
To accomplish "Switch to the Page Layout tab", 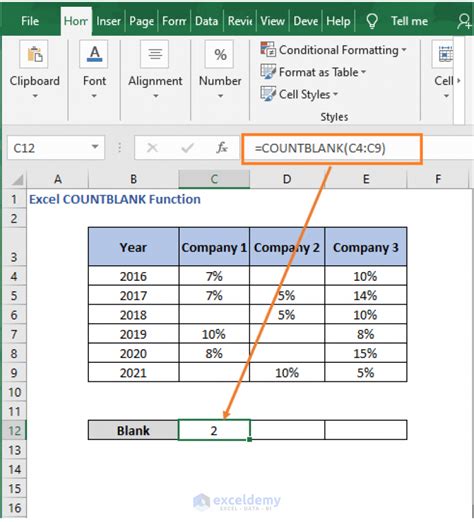I will point(141,21).
